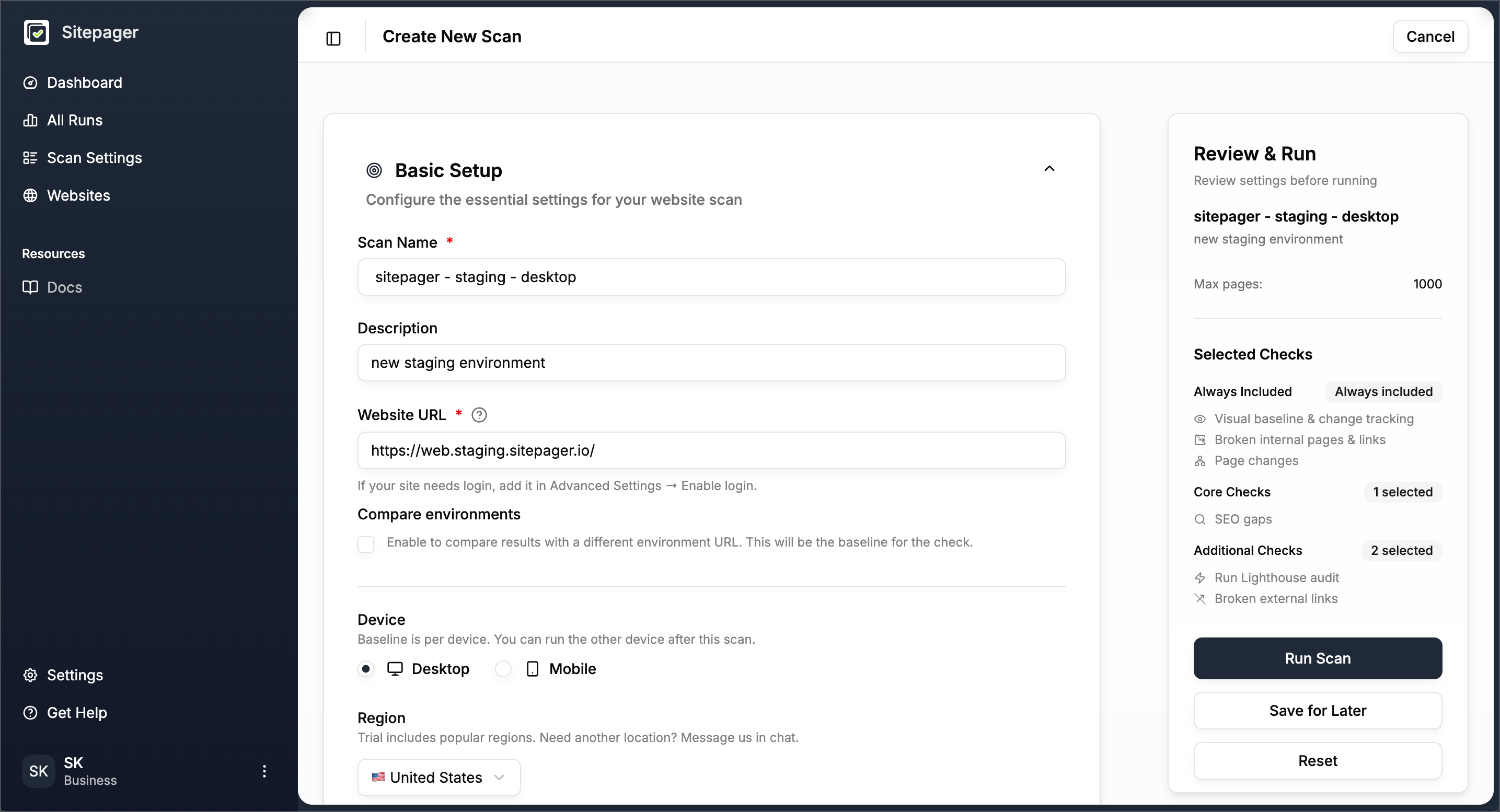
Task: Open Scan Settings from the sidebar
Action: 94,158
